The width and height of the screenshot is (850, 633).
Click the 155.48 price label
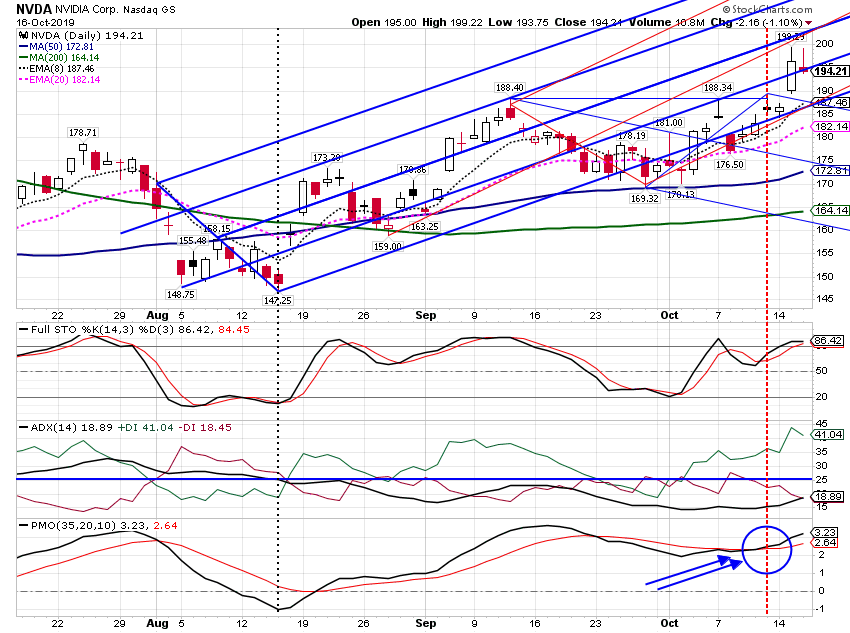tap(192, 241)
